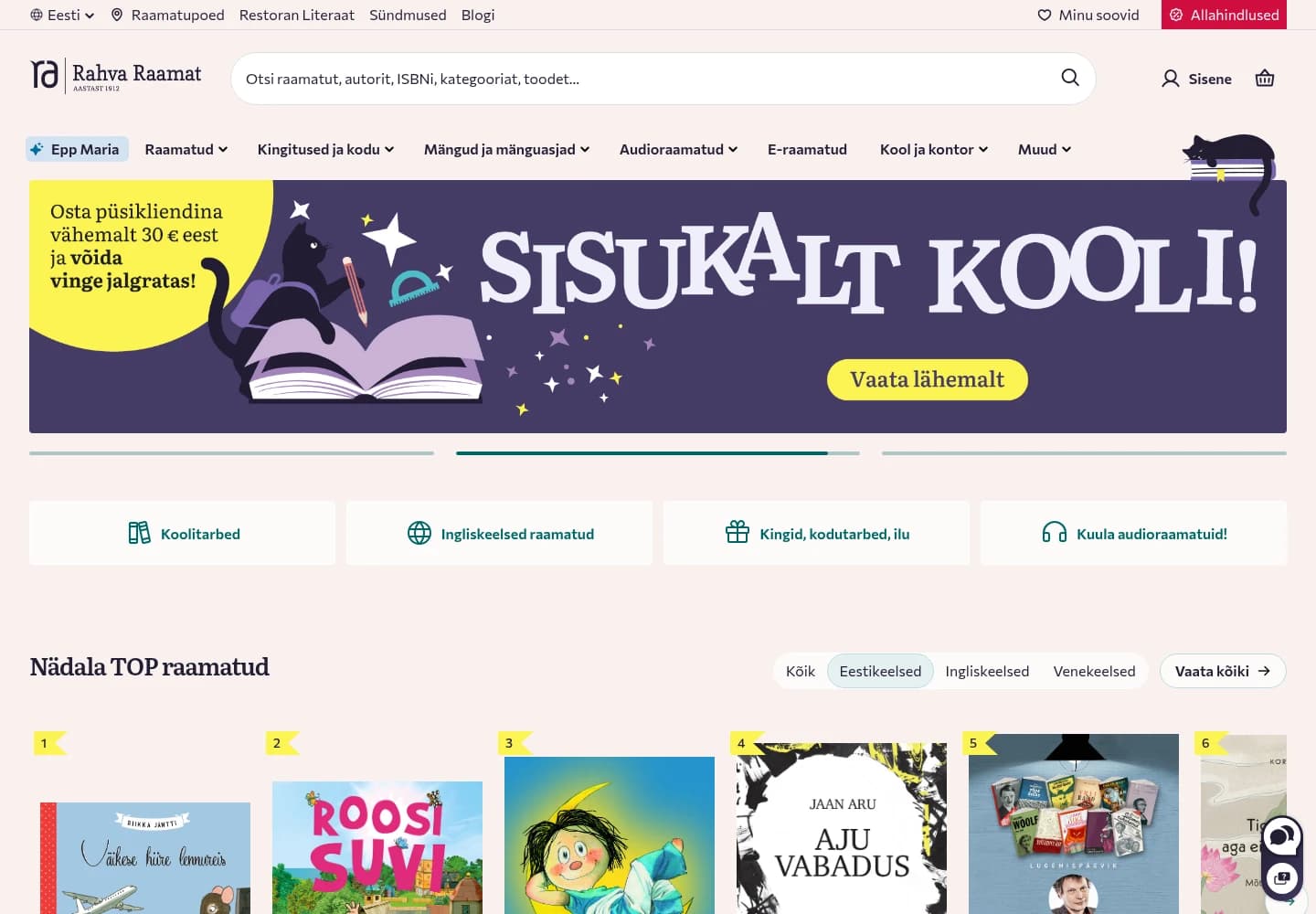Open Roosi Suvi book cover
Image resolution: width=1316 pixels, height=914 pixels.
click(x=377, y=847)
